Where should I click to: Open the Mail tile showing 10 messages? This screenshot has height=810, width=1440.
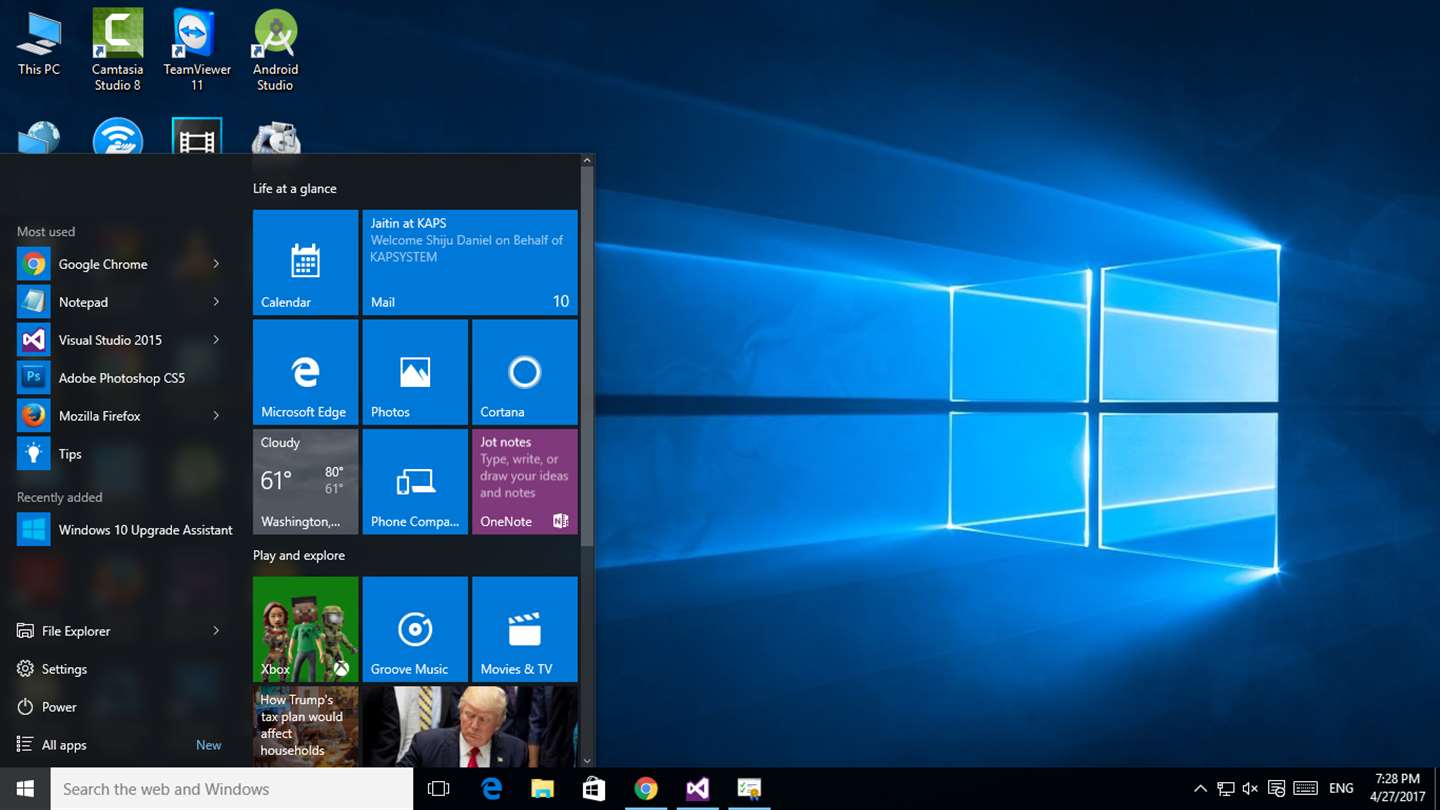coord(470,262)
